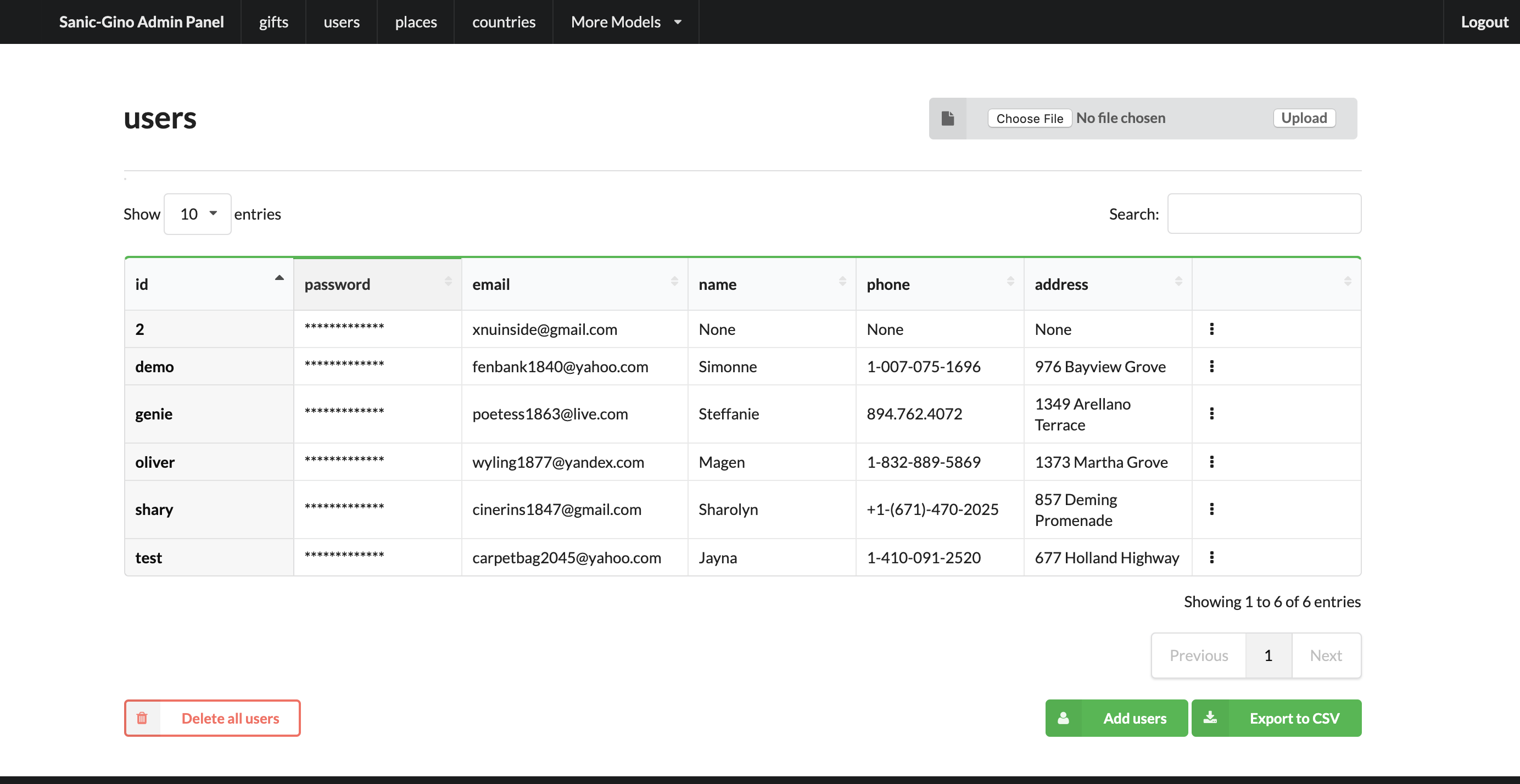Screen dimensions: 1520x784
Task: Go to the gifts nav item
Action: pyautogui.click(x=273, y=22)
